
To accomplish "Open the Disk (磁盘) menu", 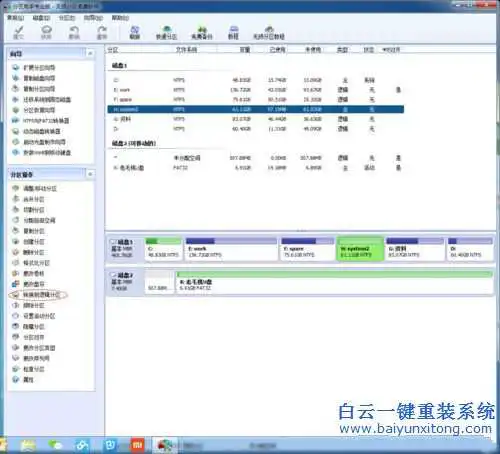I will tap(41, 18).
